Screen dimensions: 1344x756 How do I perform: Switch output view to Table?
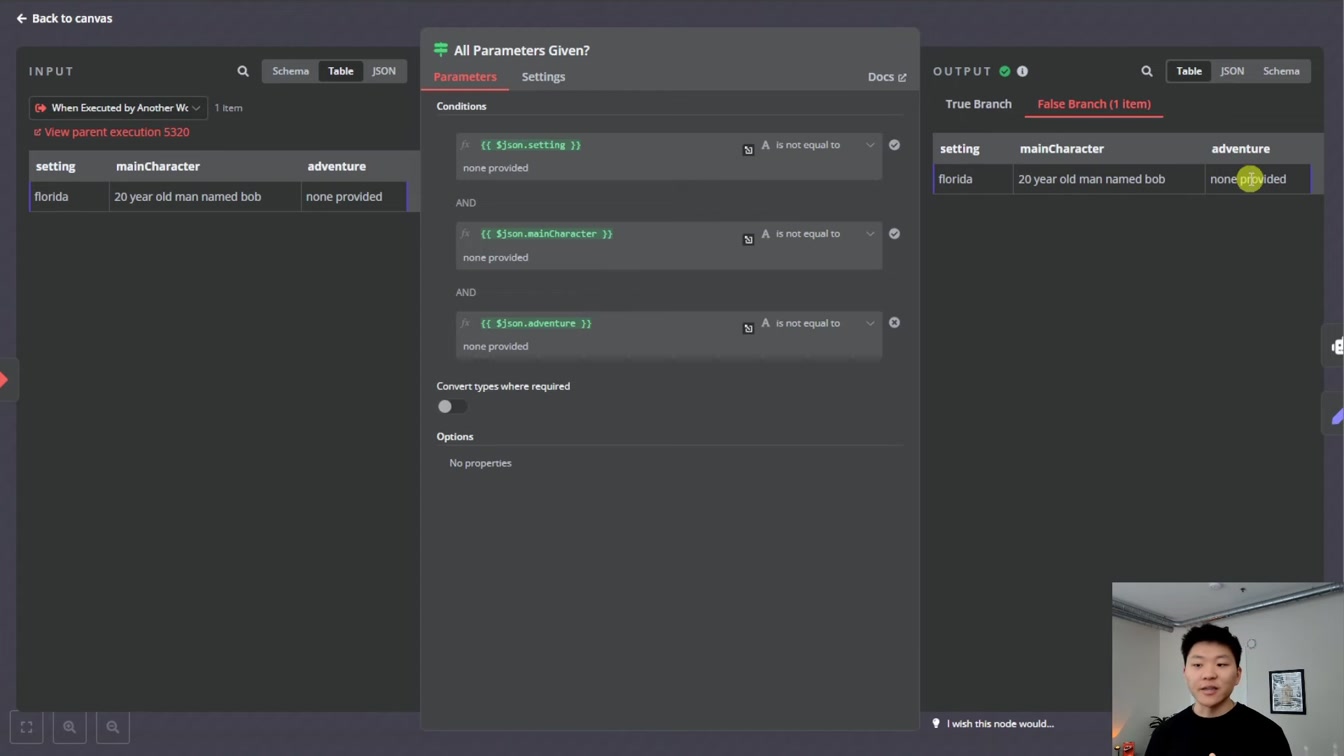coord(1189,71)
